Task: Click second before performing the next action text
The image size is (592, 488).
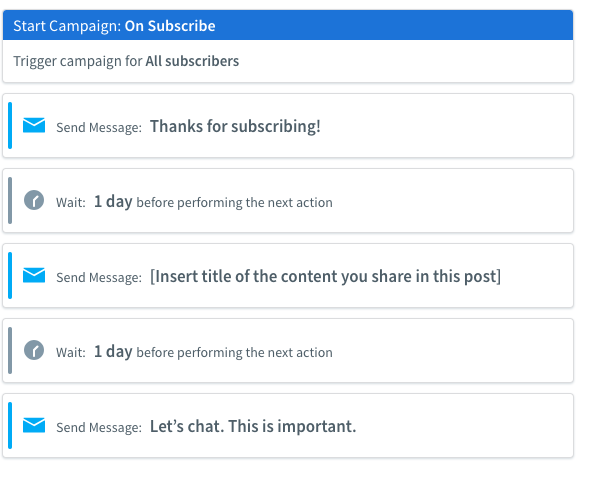Action: [x=234, y=353]
